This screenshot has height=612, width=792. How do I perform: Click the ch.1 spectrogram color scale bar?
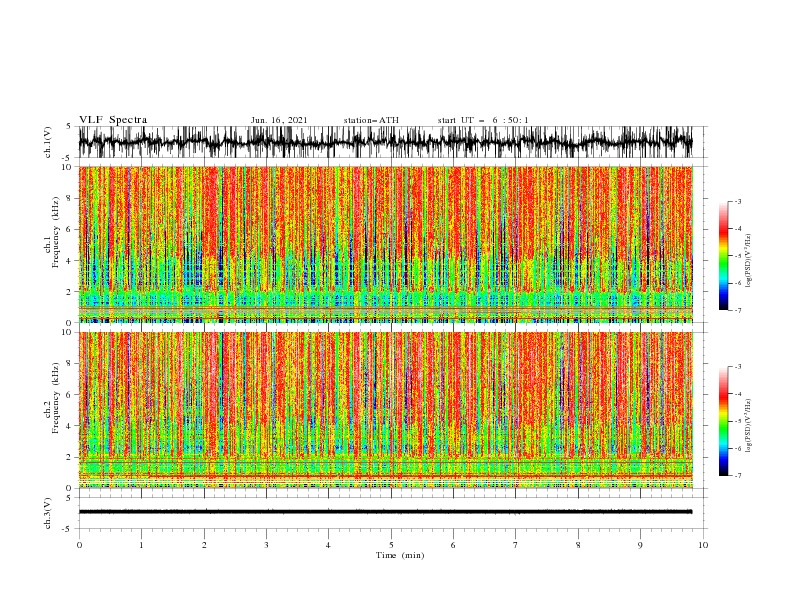pos(723,256)
